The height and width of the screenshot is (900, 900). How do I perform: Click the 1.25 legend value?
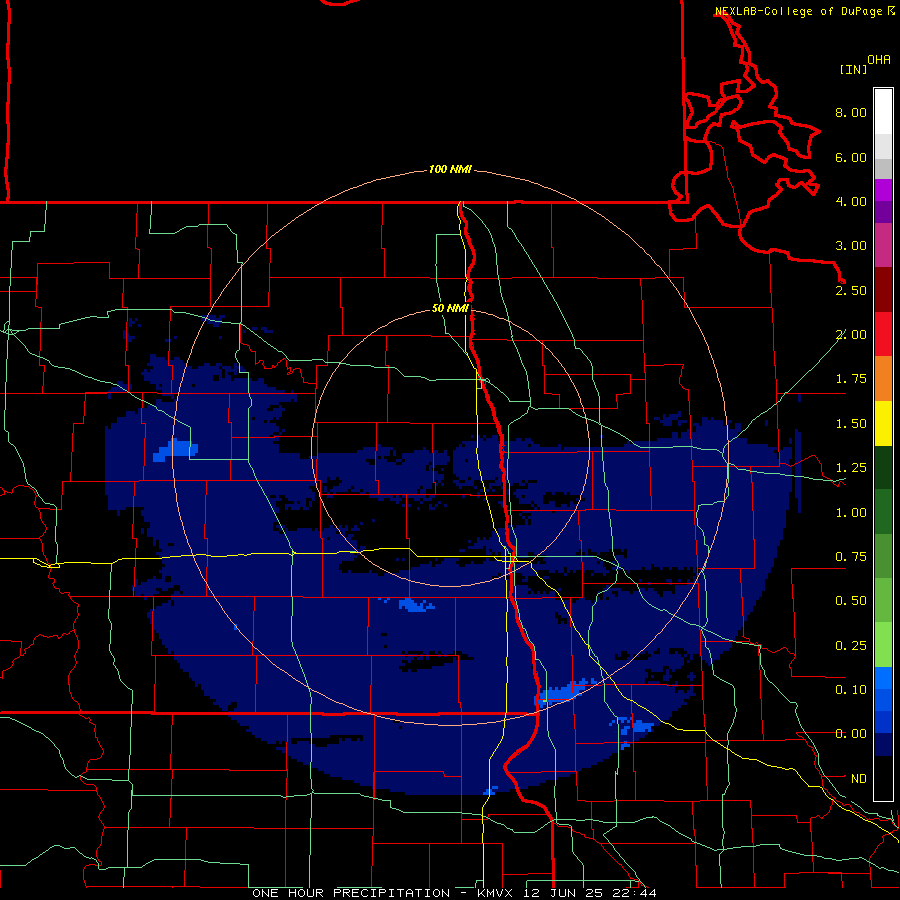click(851, 468)
